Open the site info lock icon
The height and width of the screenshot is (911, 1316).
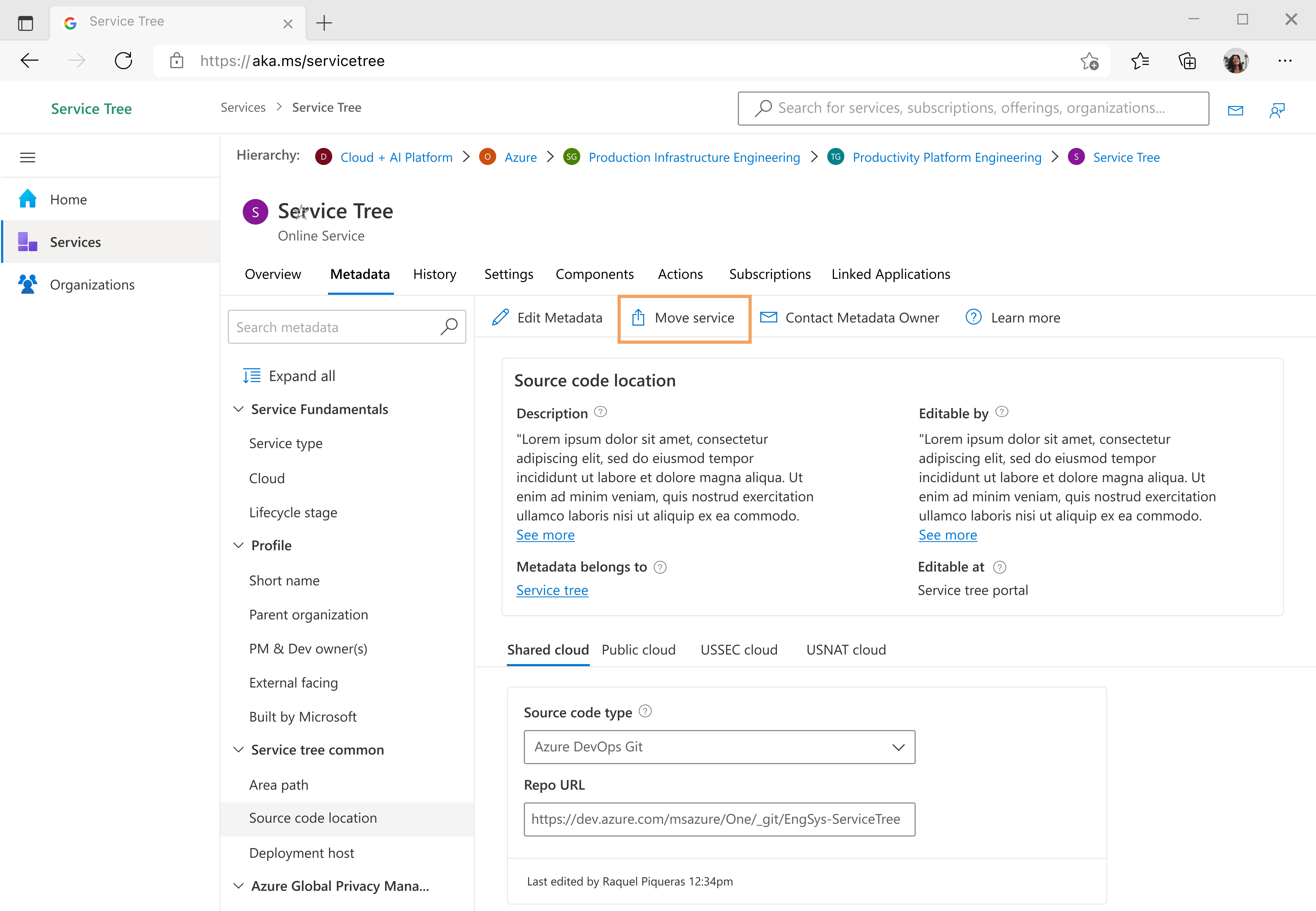click(176, 60)
